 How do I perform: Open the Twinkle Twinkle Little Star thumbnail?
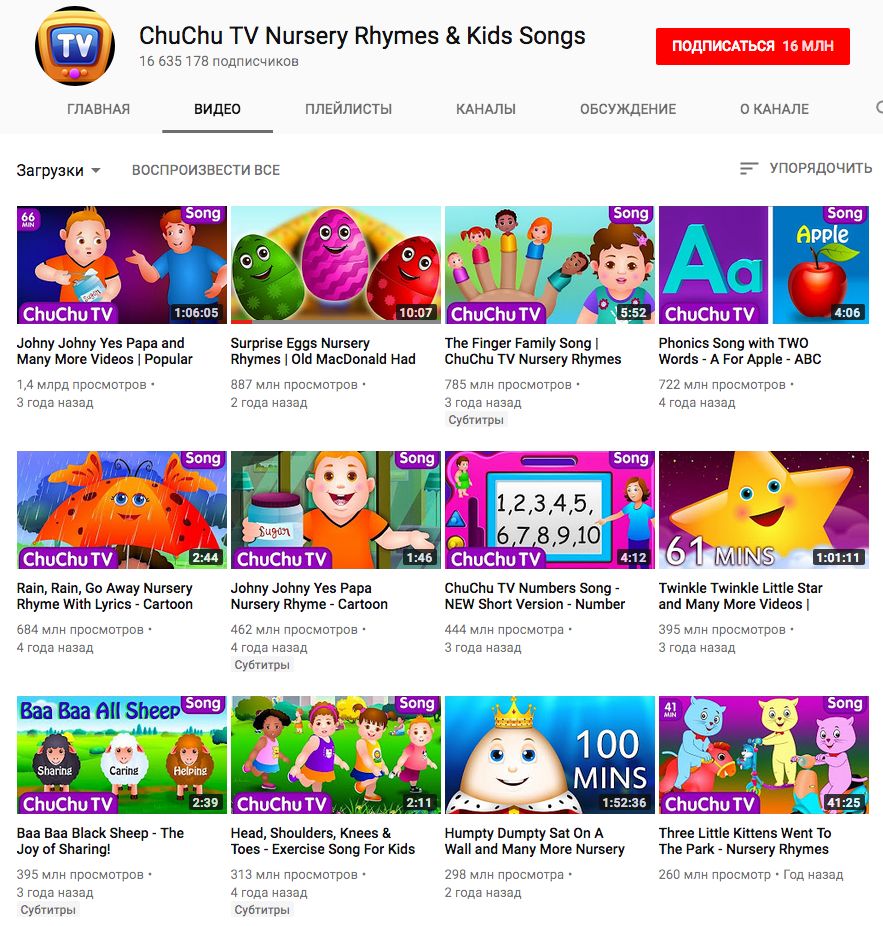764,510
